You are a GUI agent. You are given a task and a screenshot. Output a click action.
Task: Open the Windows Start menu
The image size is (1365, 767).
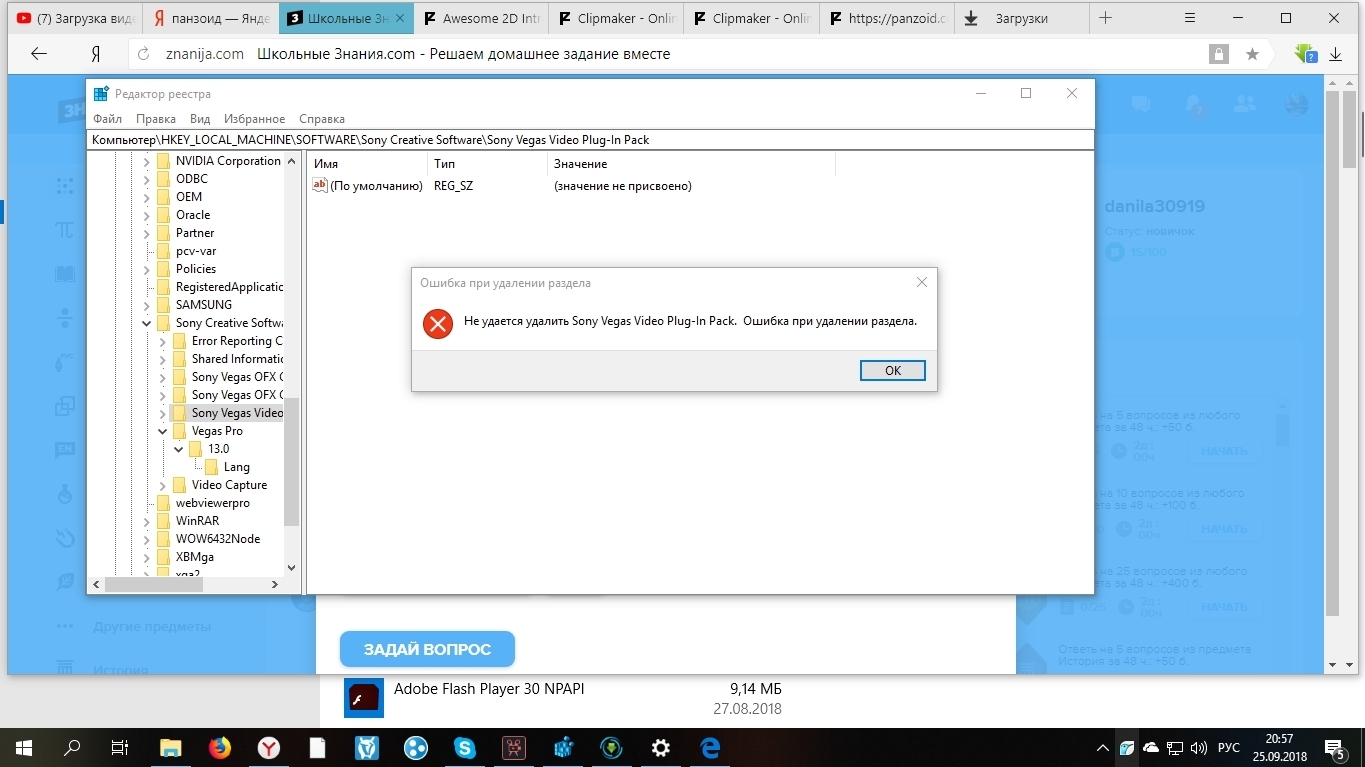coord(23,747)
